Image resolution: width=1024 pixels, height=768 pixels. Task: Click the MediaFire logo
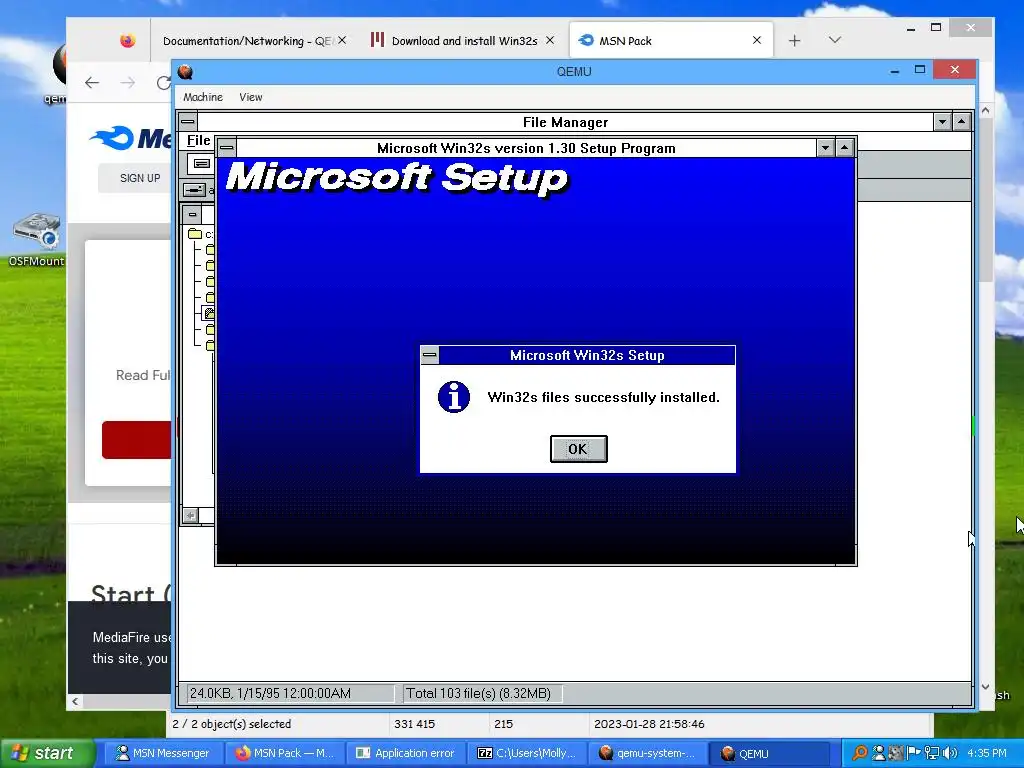(131, 138)
